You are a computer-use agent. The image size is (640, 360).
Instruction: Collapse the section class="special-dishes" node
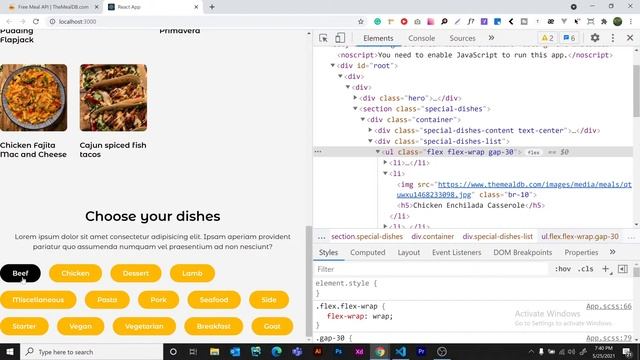point(355,109)
